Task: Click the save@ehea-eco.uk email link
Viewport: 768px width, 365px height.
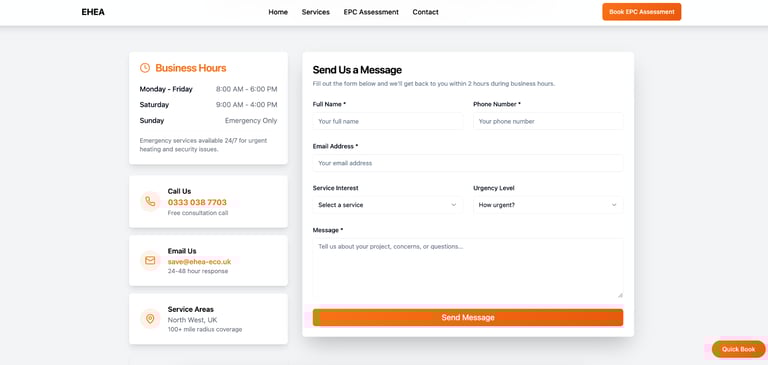Action: (199, 262)
